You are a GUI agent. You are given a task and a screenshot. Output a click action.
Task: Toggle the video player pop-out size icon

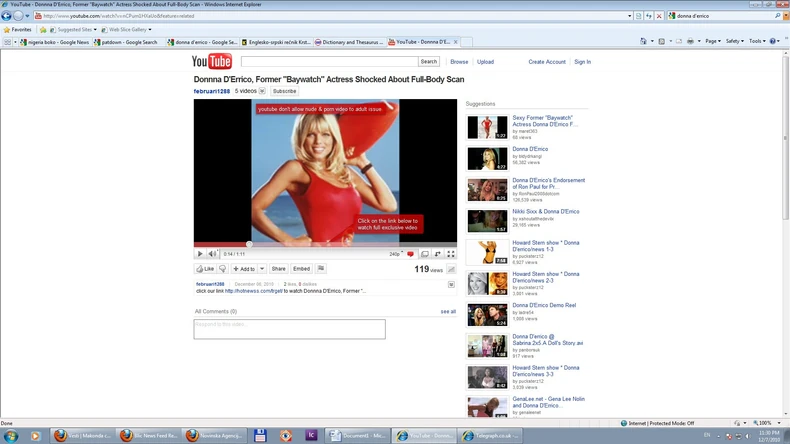(424, 254)
